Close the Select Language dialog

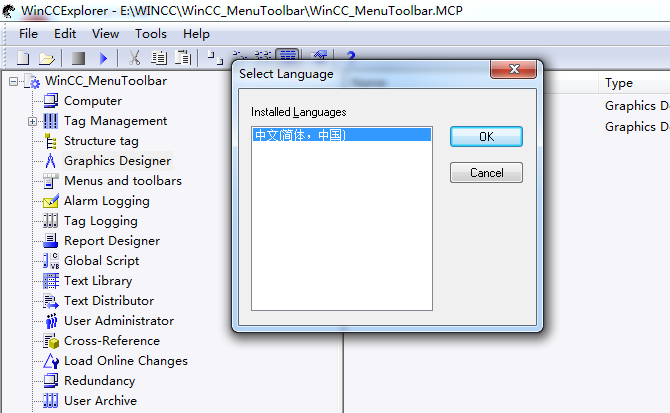(x=514, y=69)
